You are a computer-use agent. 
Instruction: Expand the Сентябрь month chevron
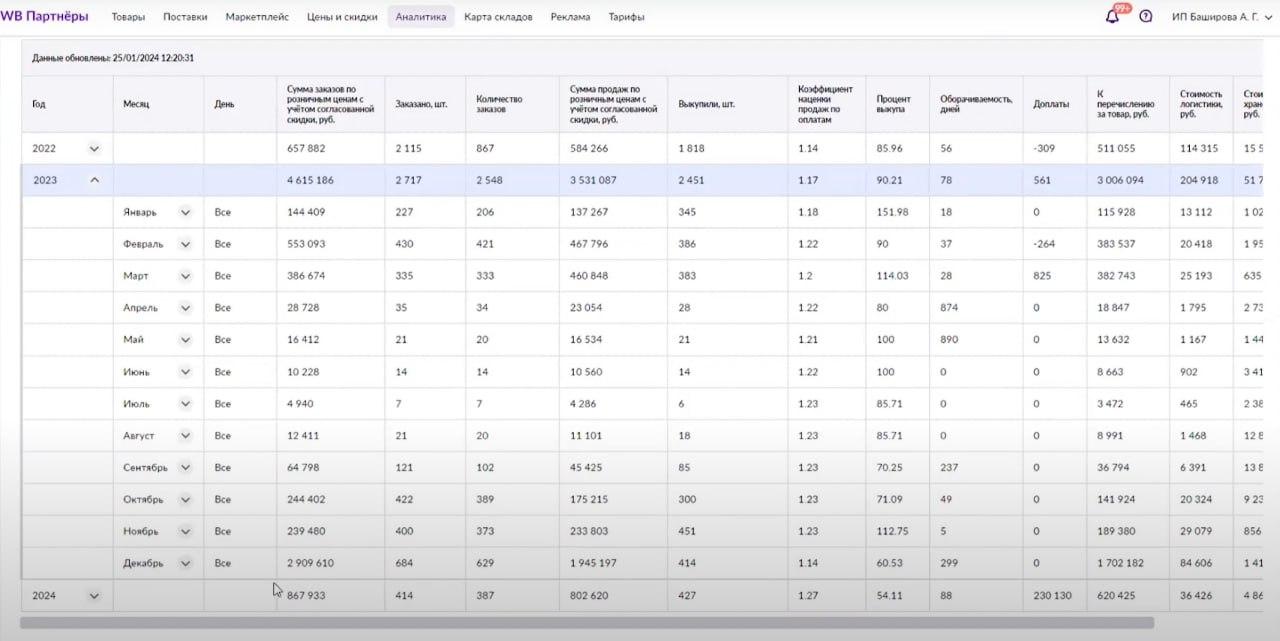pyautogui.click(x=185, y=467)
